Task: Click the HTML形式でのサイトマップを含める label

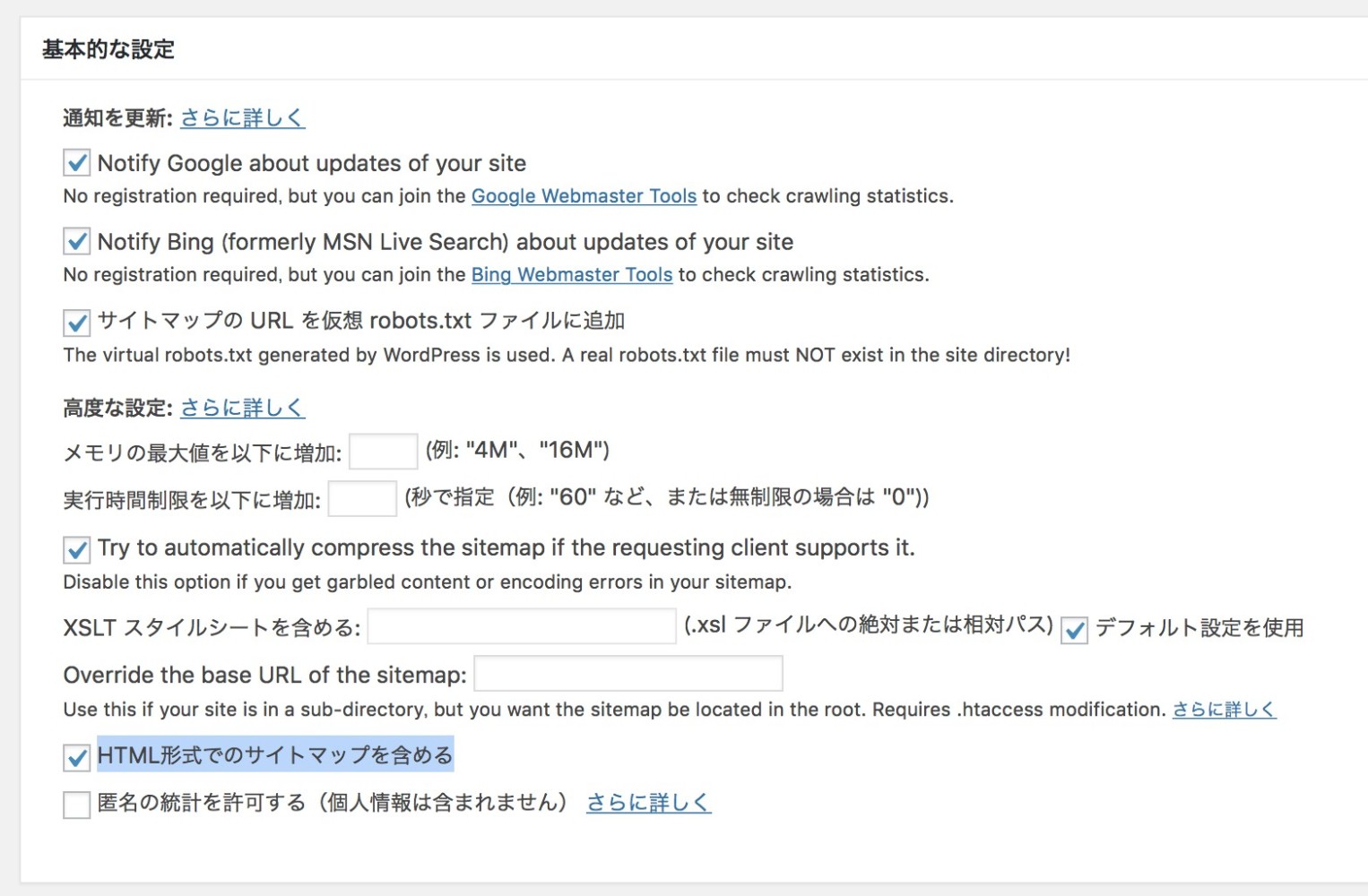Action: (x=275, y=755)
